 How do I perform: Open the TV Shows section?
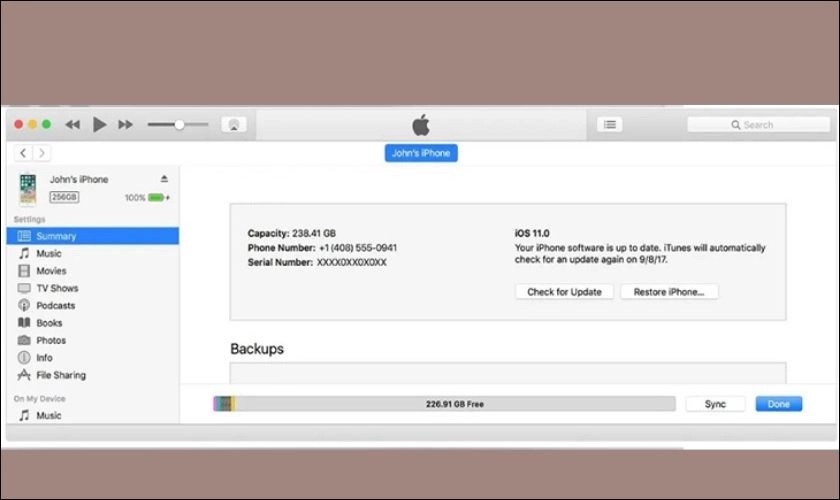click(93, 288)
